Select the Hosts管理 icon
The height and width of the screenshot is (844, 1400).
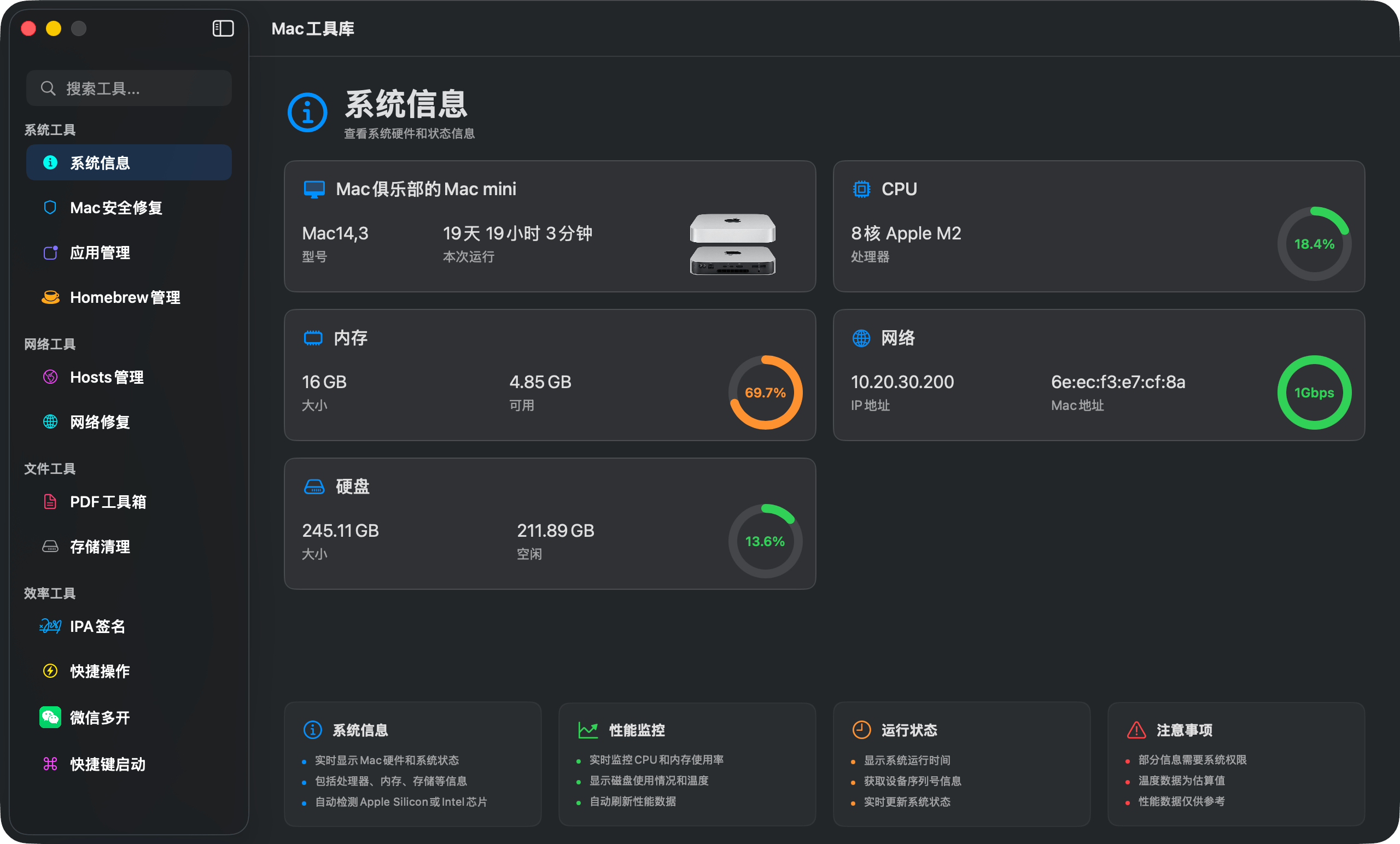click(50, 377)
